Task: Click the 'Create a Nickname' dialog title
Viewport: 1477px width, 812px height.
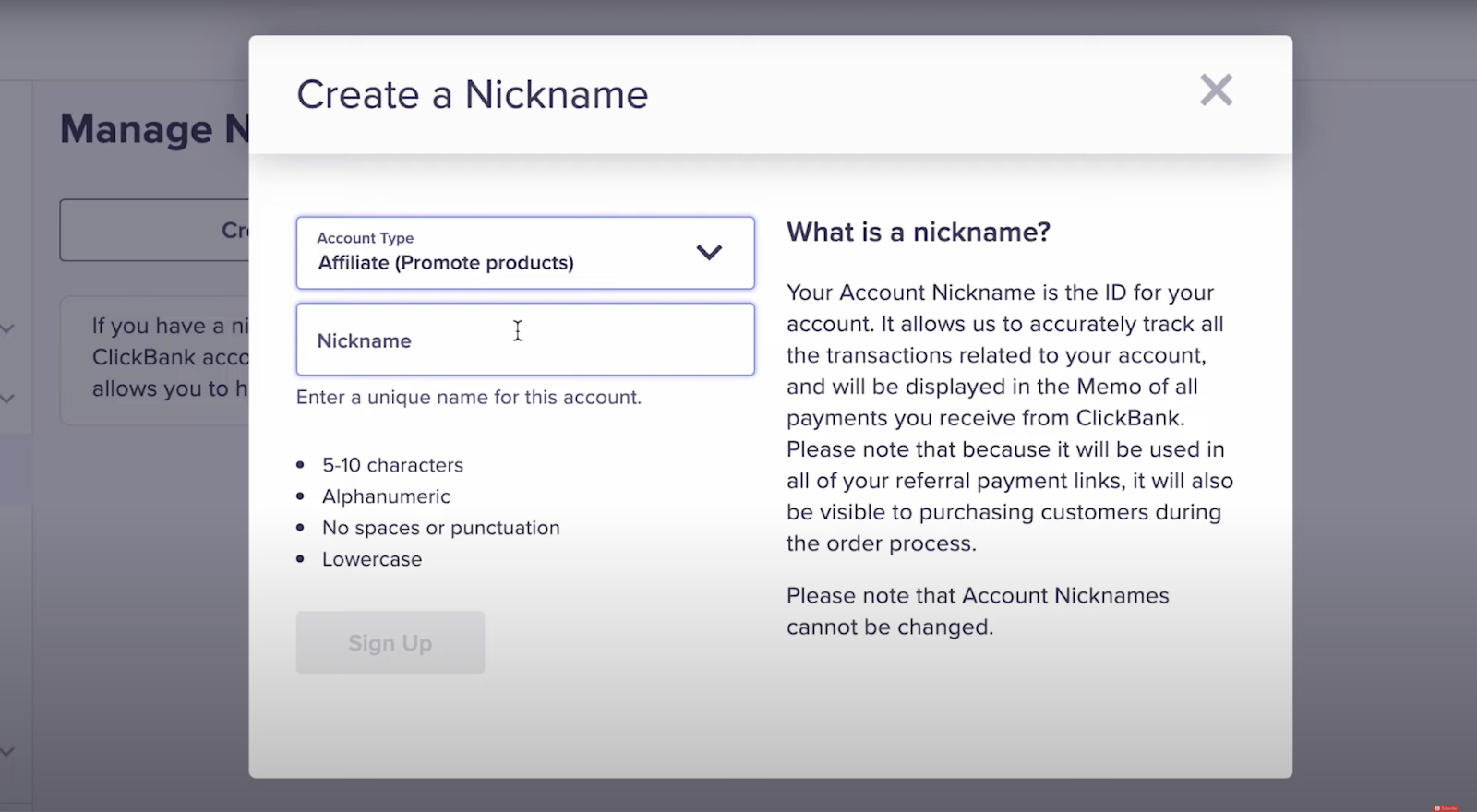Action: [x=472, y=95]
